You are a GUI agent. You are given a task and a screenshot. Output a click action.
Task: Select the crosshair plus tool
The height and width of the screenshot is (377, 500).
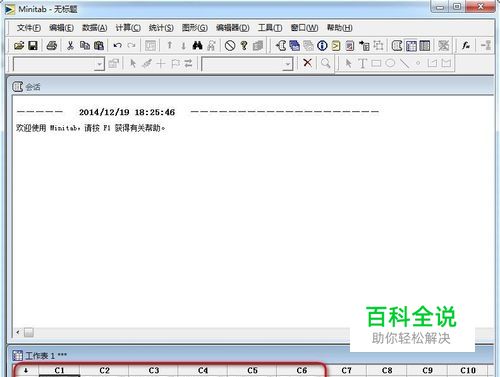(161, 63)
